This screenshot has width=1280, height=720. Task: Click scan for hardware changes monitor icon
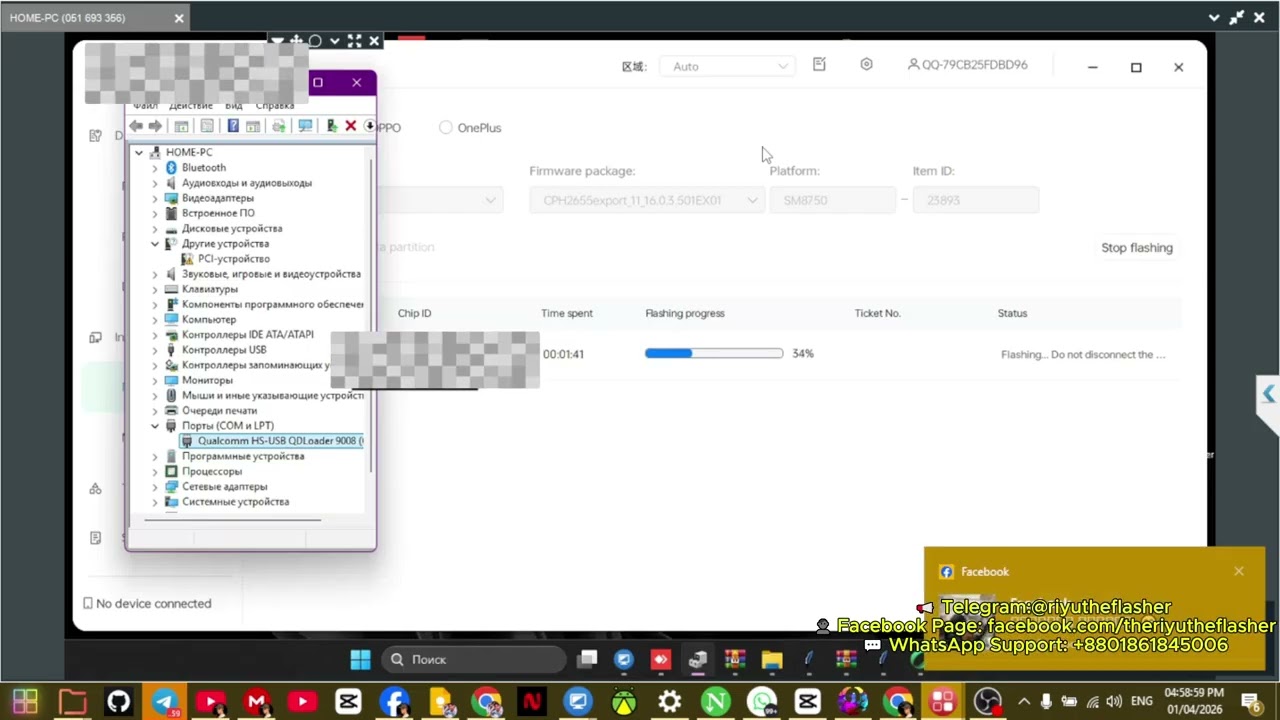305,126
